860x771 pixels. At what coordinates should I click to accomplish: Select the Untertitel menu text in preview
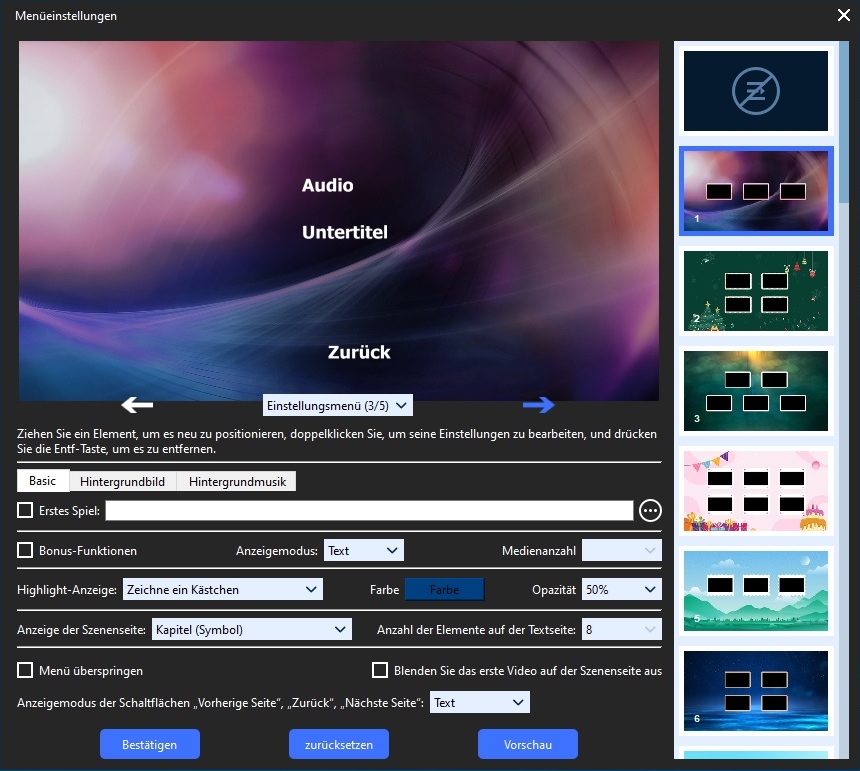pos(344,232)
